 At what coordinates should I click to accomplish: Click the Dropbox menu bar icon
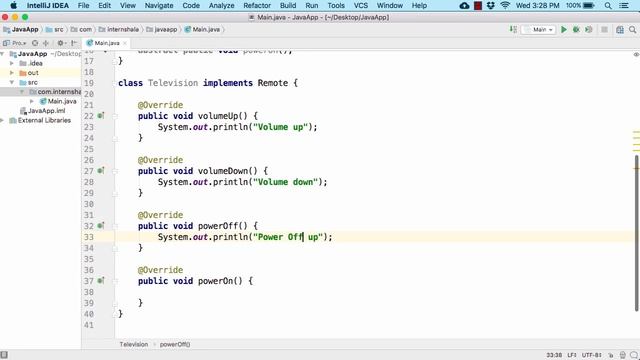point(491,5)
